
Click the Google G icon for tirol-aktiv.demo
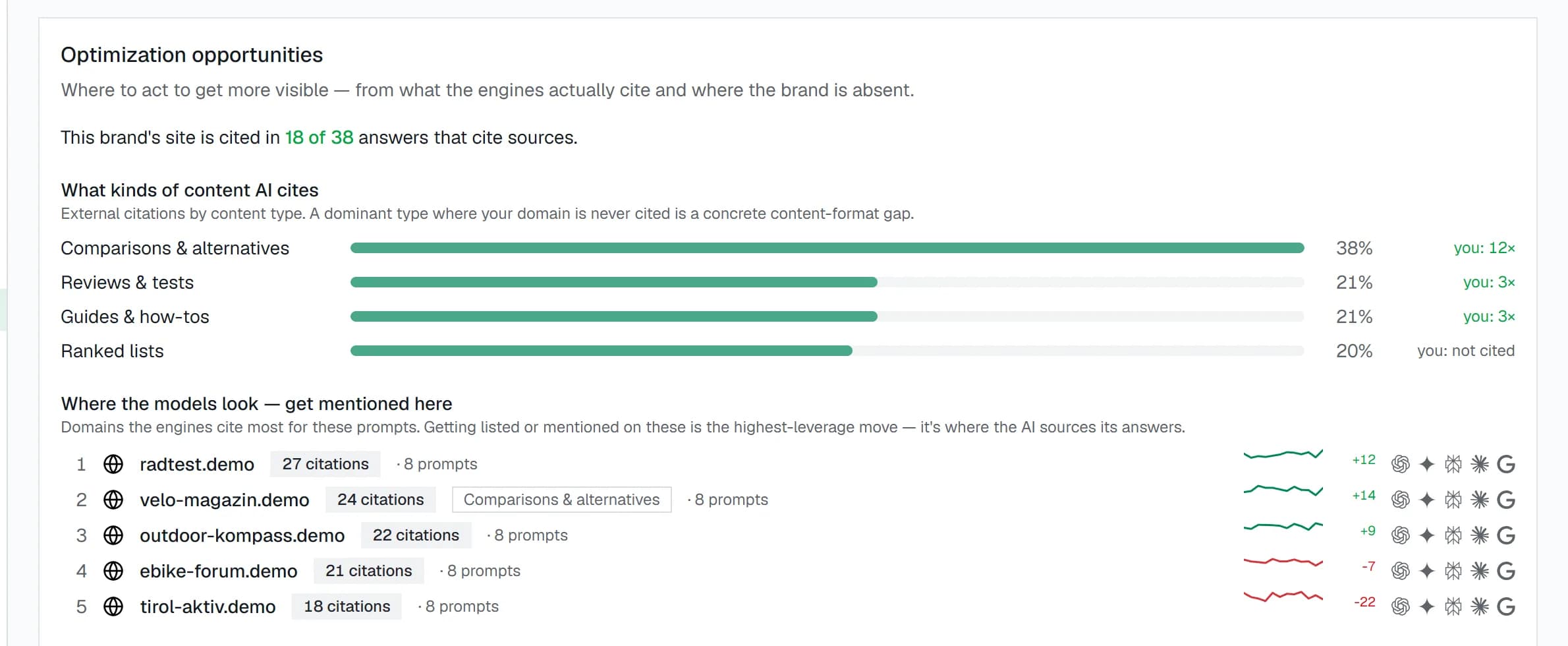pyautogui.click(x=1506, y=607)
